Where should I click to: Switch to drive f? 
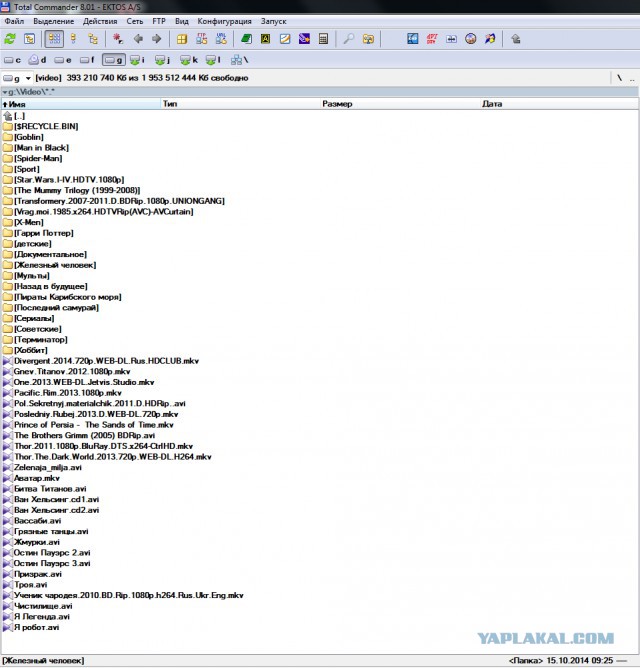87,60
